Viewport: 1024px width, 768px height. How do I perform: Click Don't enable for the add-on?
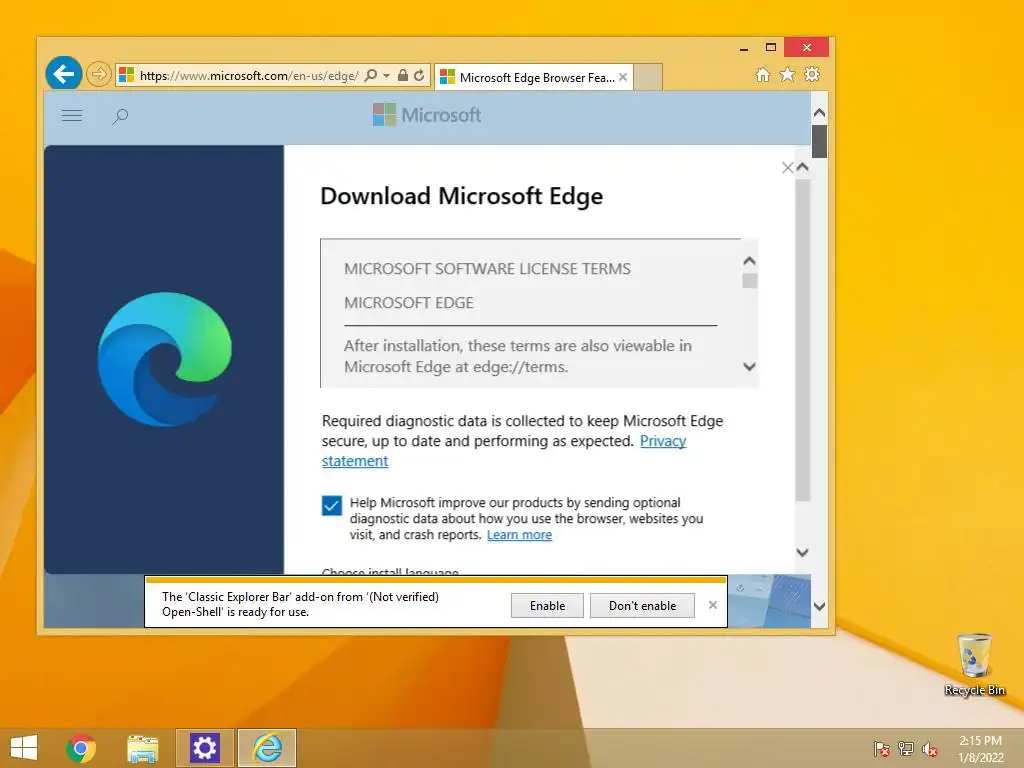[643, 605]
